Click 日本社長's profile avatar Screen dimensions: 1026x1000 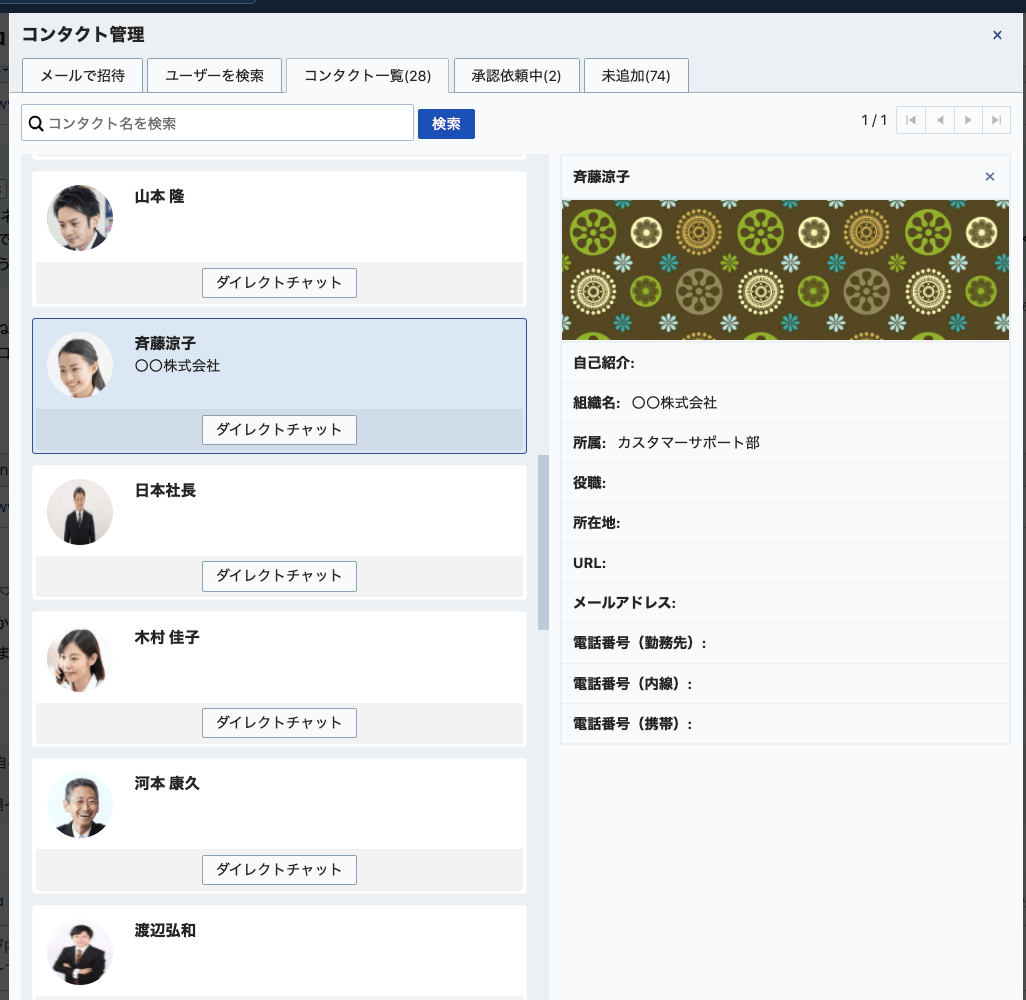click(x=80, y=512)
